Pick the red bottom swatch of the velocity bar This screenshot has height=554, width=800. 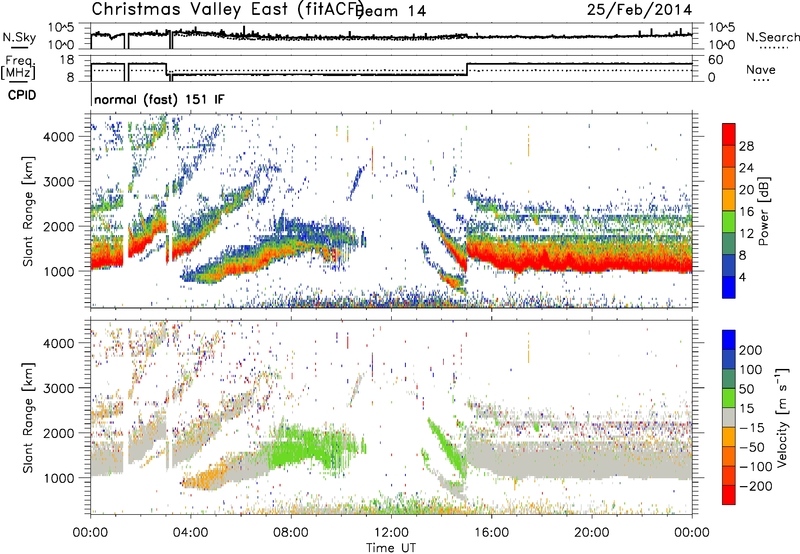[729, 495]
